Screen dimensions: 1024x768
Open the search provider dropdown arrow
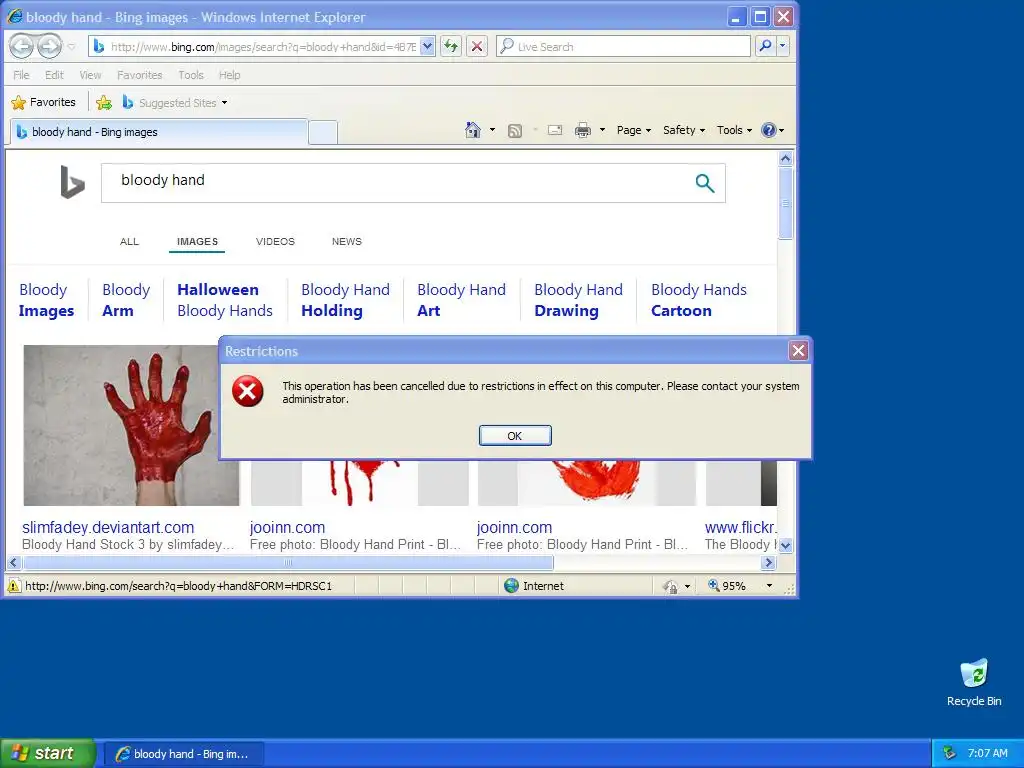782,46
